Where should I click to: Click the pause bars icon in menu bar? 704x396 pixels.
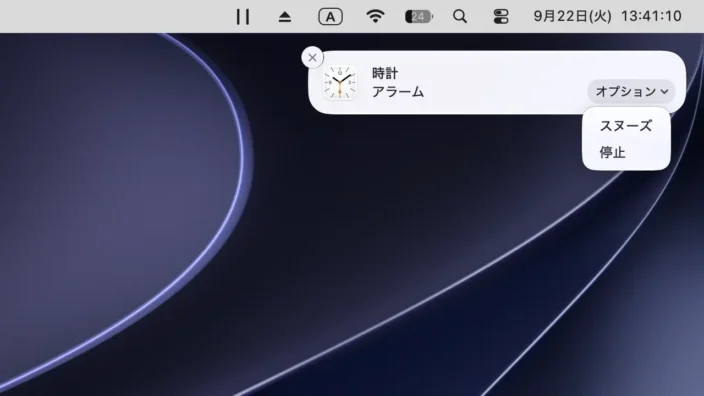click(243, 17)
